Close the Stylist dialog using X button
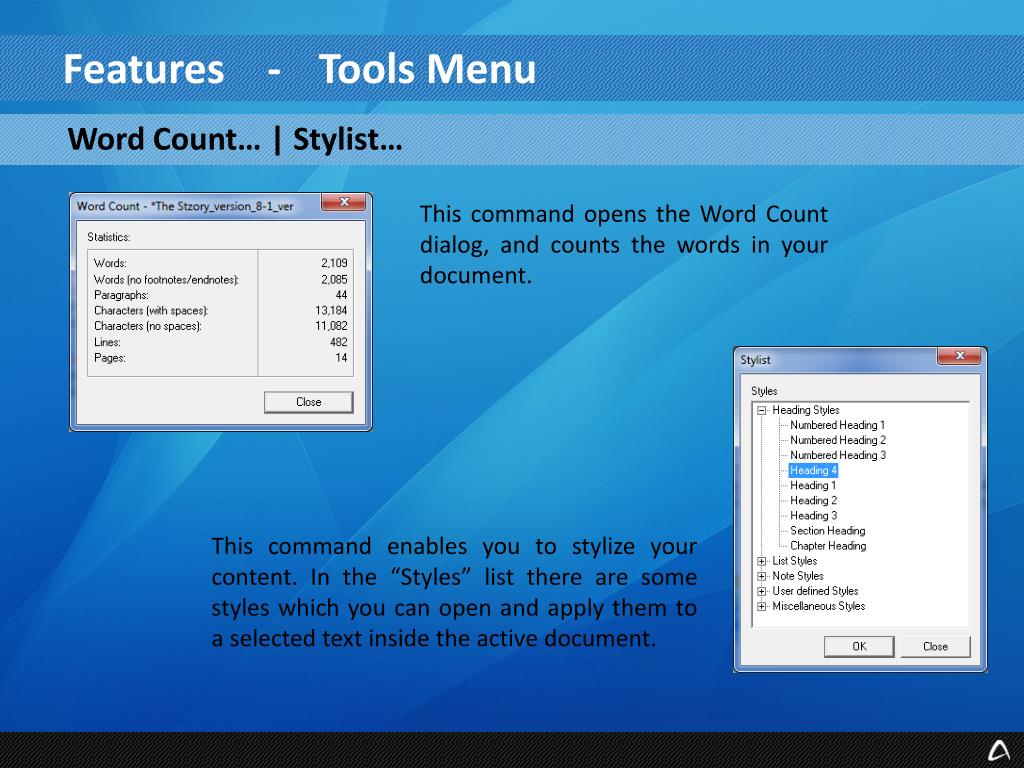1024x768 pixels. pos(959,356)
